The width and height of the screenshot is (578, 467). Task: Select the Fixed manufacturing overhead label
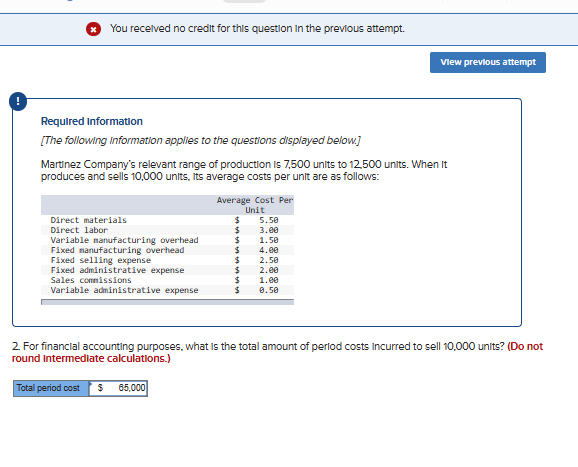[117, 250]
